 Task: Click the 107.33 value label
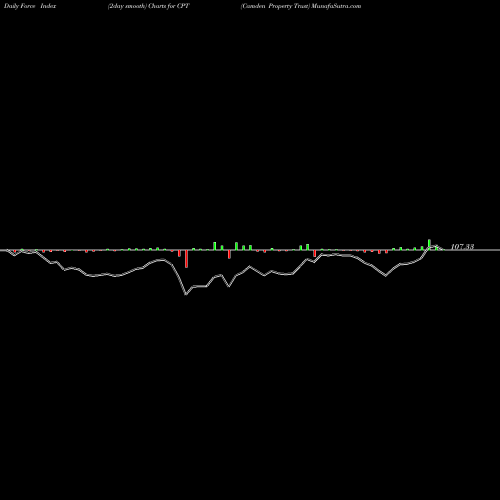[462, 247]
